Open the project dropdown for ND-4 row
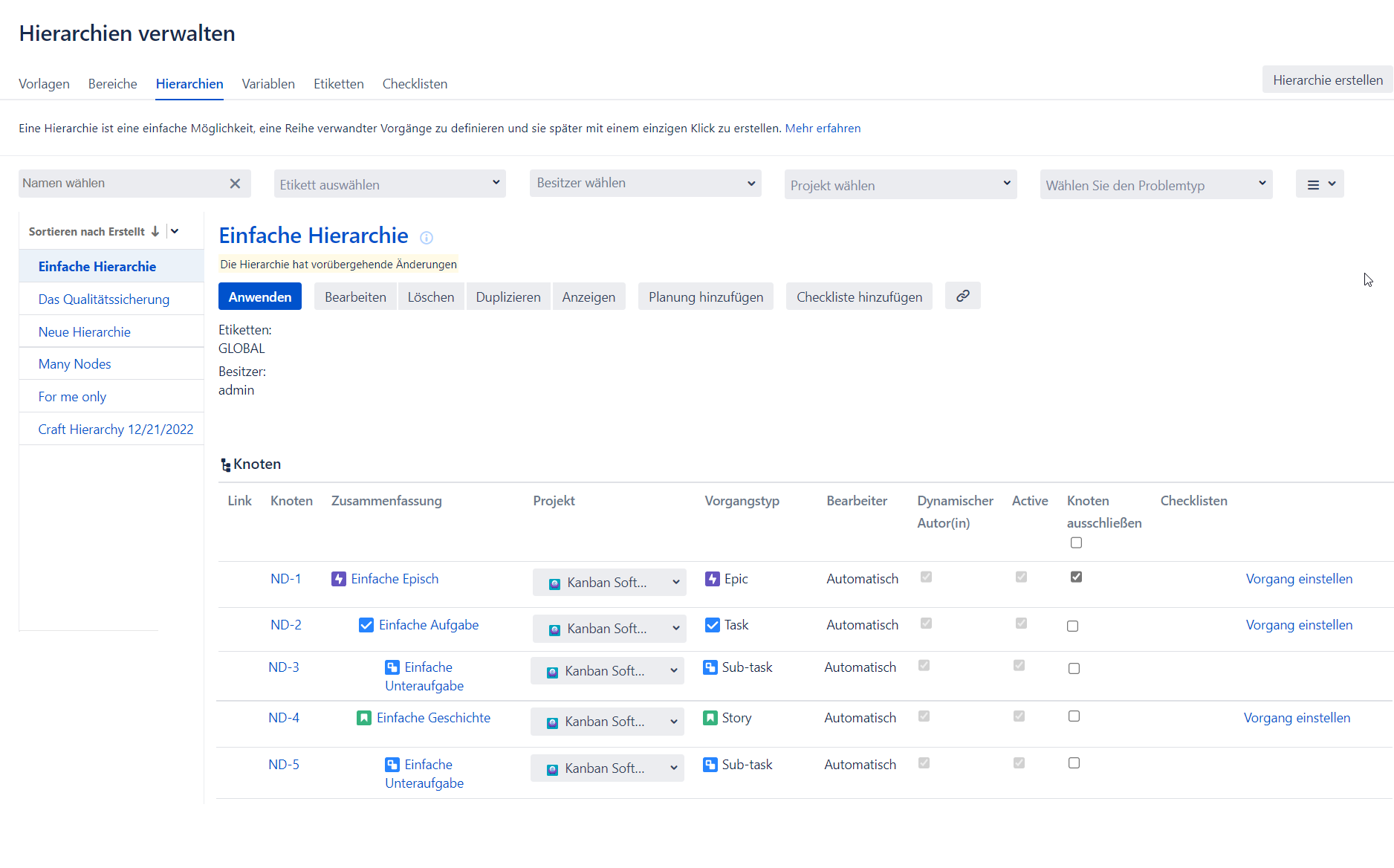The height and width of the screenshot is (868, 1394). pos(607,722)
